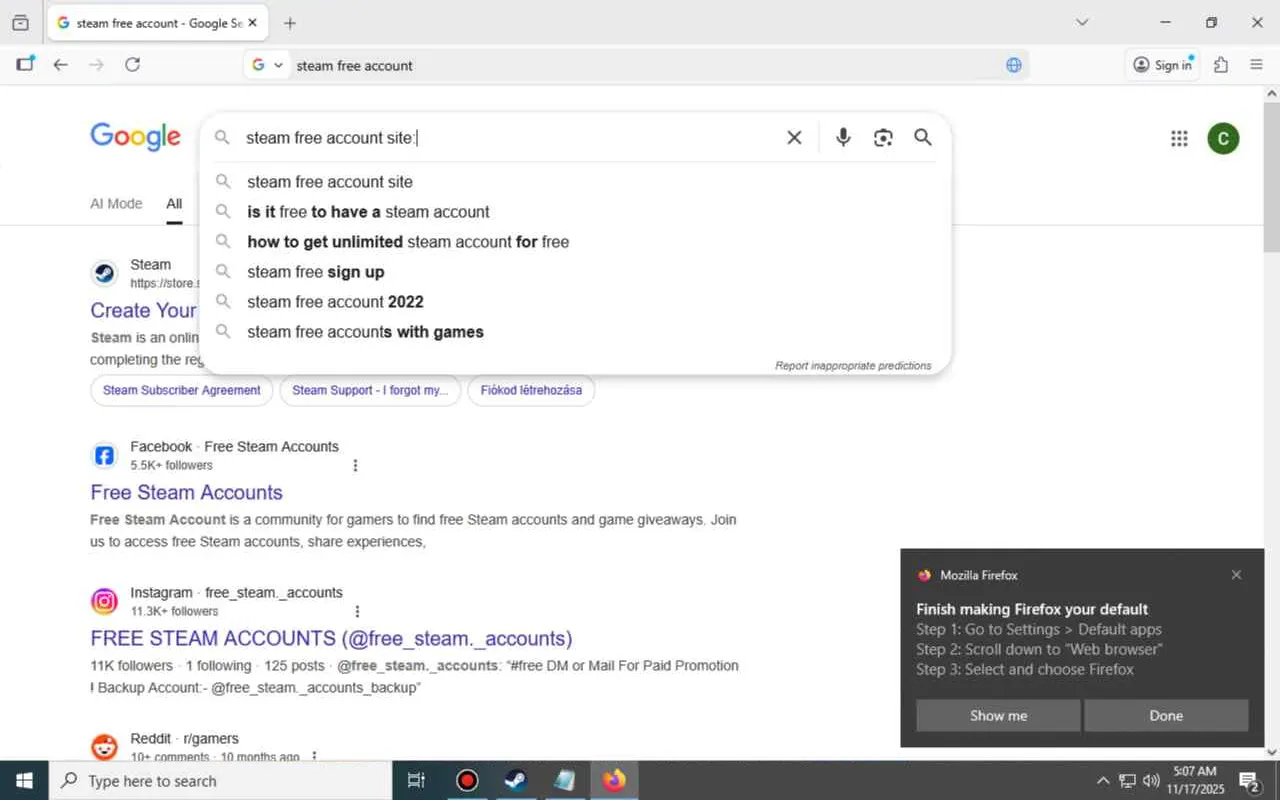This screenshot has width=1280, height=800.
Task: Pick suggestion "steam free sign up"
Action: click(x=316, y=272)
